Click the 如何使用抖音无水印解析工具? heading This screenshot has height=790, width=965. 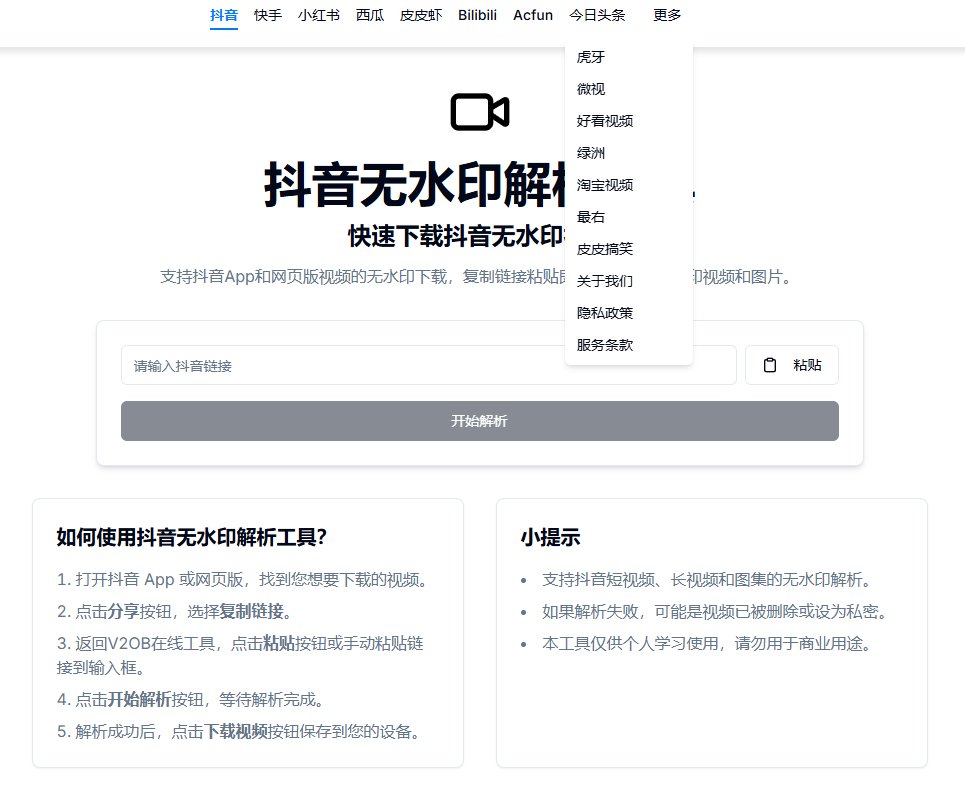click(x=191, y=537)
